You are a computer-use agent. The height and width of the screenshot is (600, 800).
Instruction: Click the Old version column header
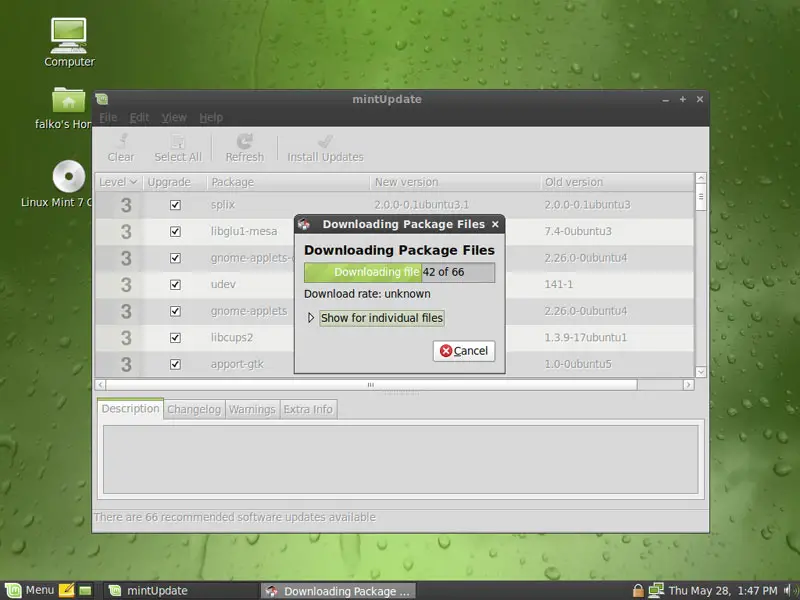(617, 182)
